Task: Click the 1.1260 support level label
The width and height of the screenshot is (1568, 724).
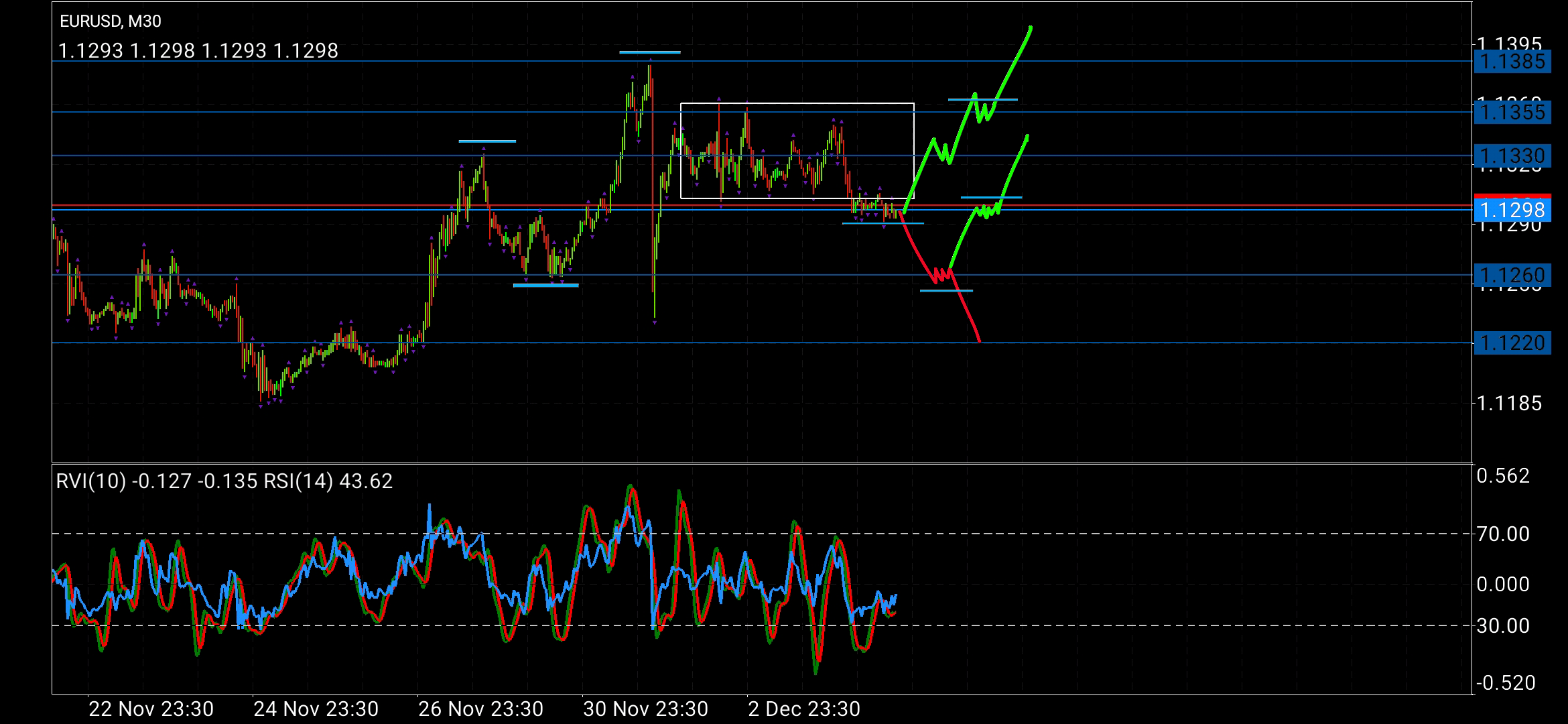Action: pyautogui.click(x=1512, y=276)
